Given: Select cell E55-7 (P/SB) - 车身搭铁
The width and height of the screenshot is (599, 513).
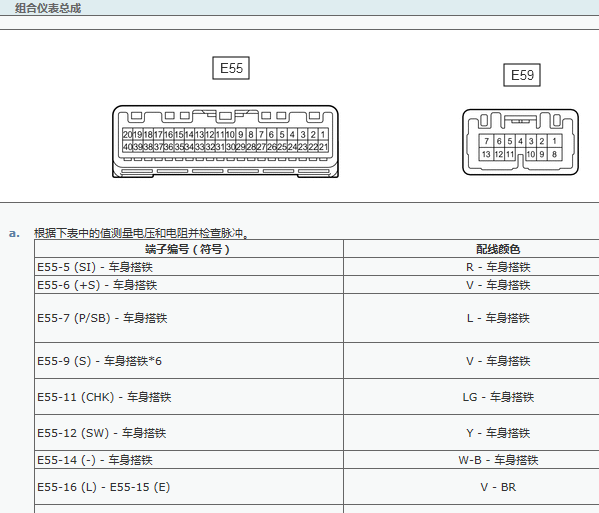Looking at the screenshot, I should click(189, 318).
